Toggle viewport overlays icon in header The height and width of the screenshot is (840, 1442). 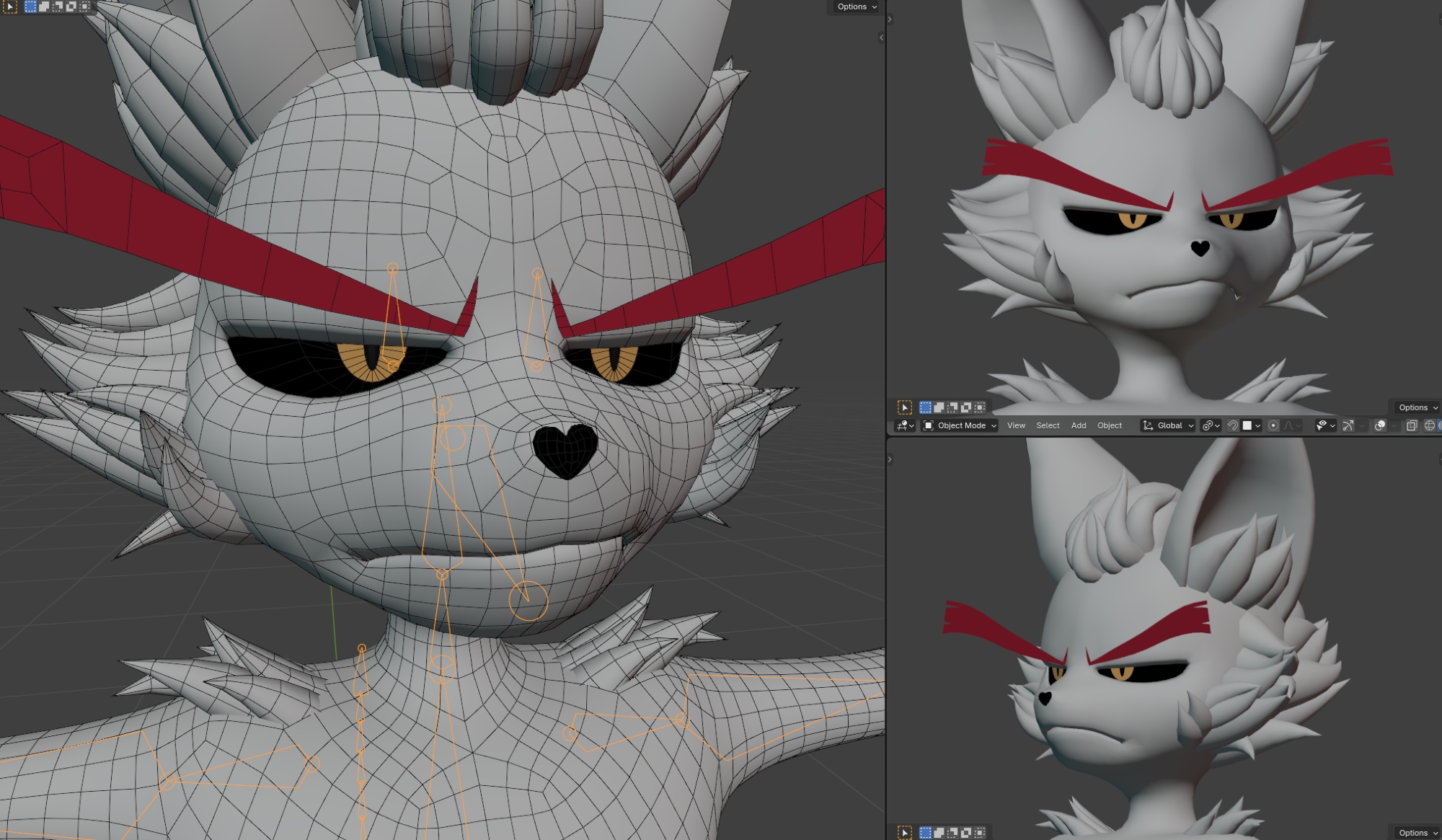1379,425
